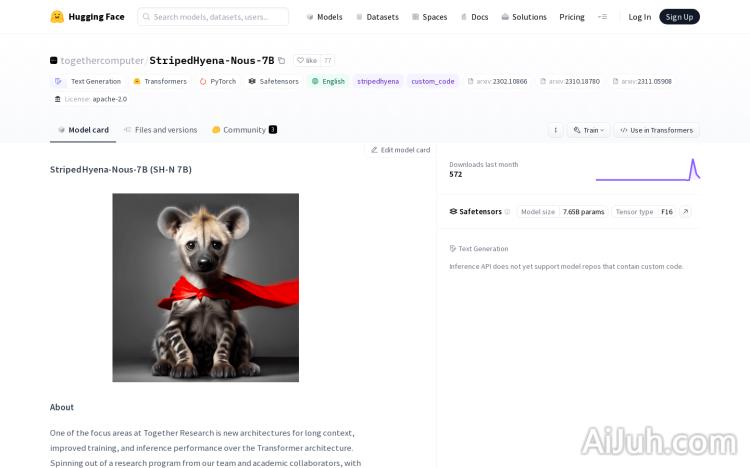Open the Community tab

(244, 130)
